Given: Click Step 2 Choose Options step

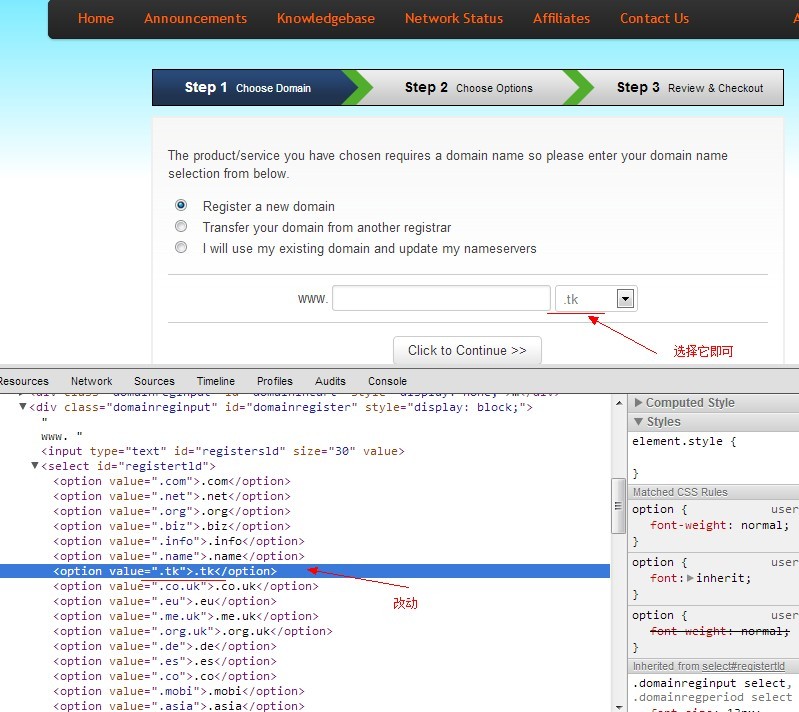Looking at the screenshot, I should tap(469, 88).
